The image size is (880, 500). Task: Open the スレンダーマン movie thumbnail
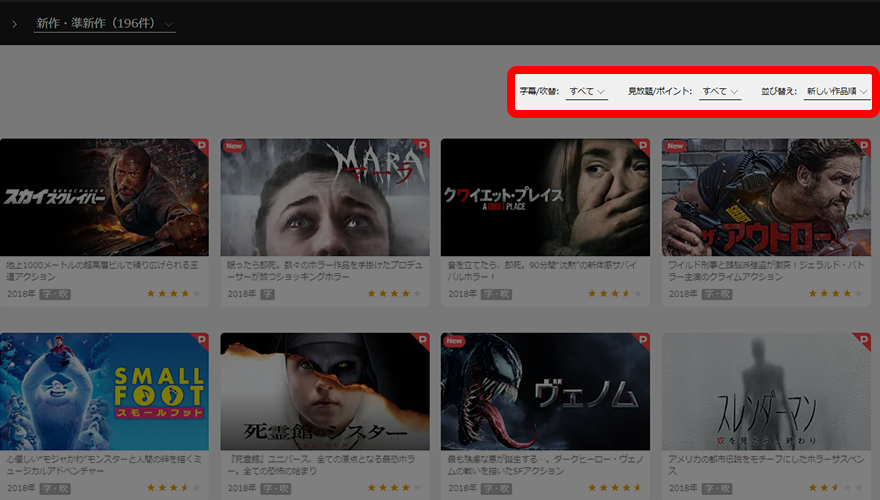766,392
